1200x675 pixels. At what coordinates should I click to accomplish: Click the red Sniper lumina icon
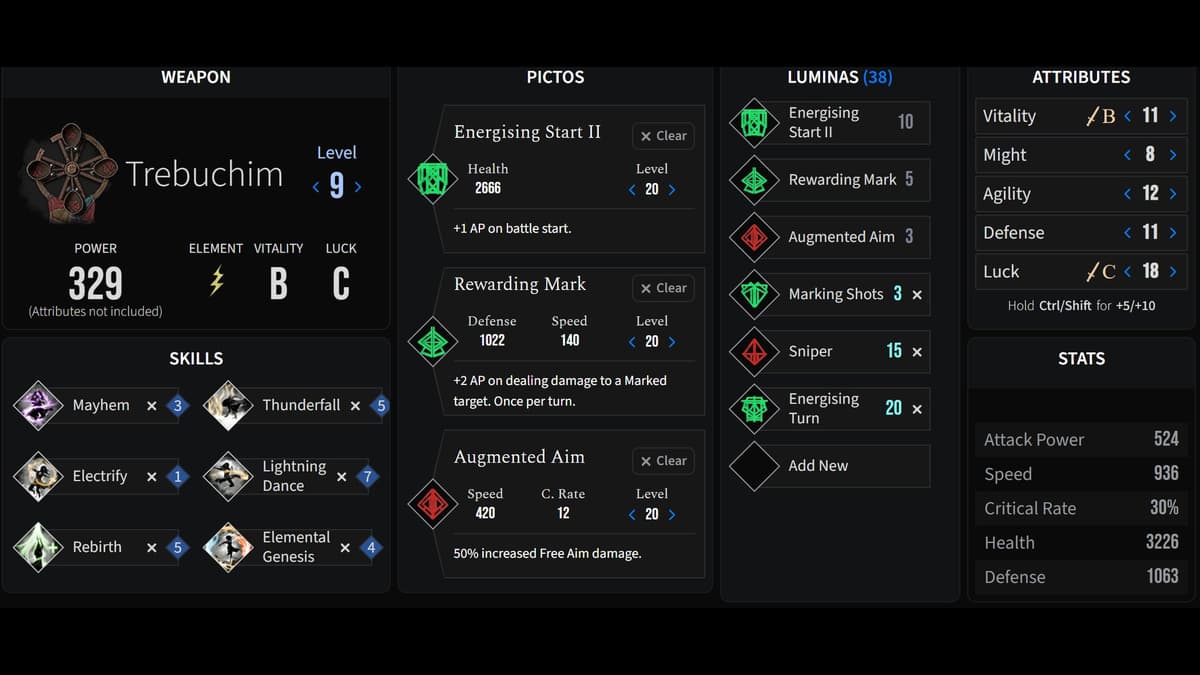(x=754, y=351)
